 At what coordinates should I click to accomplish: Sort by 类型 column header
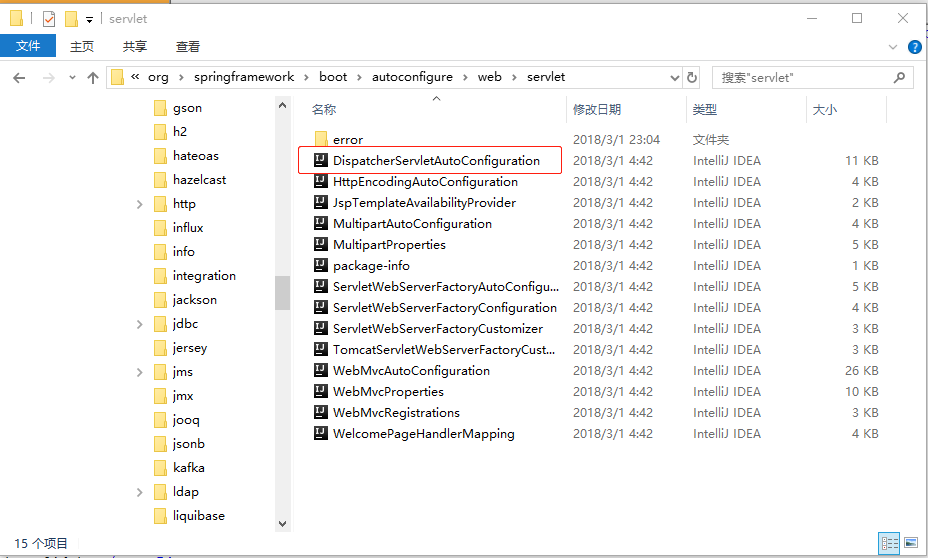[704, 109]
